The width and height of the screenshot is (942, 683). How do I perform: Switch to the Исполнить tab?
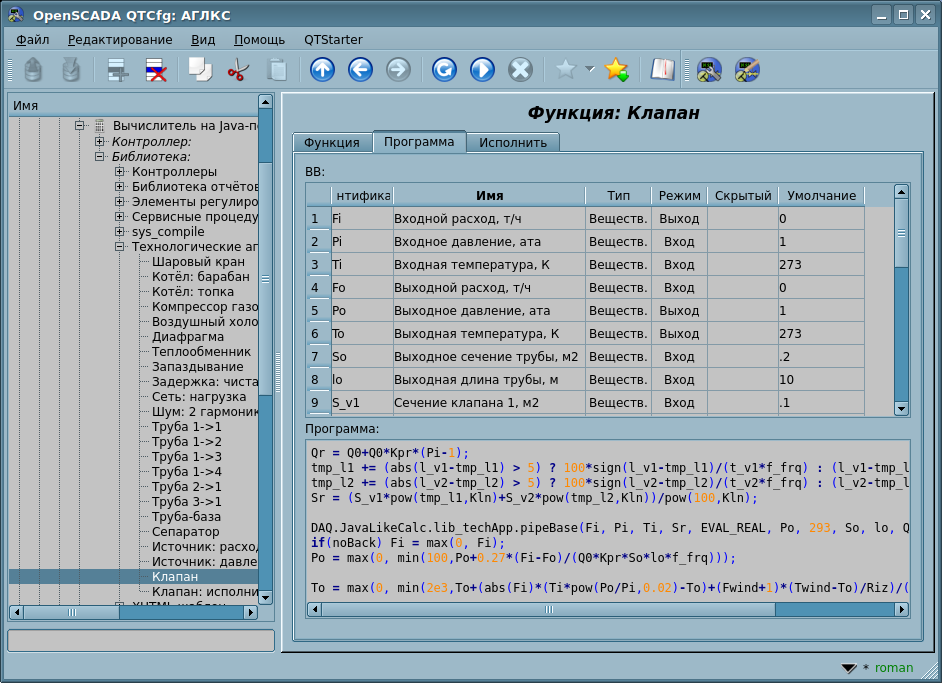point(512,142)
